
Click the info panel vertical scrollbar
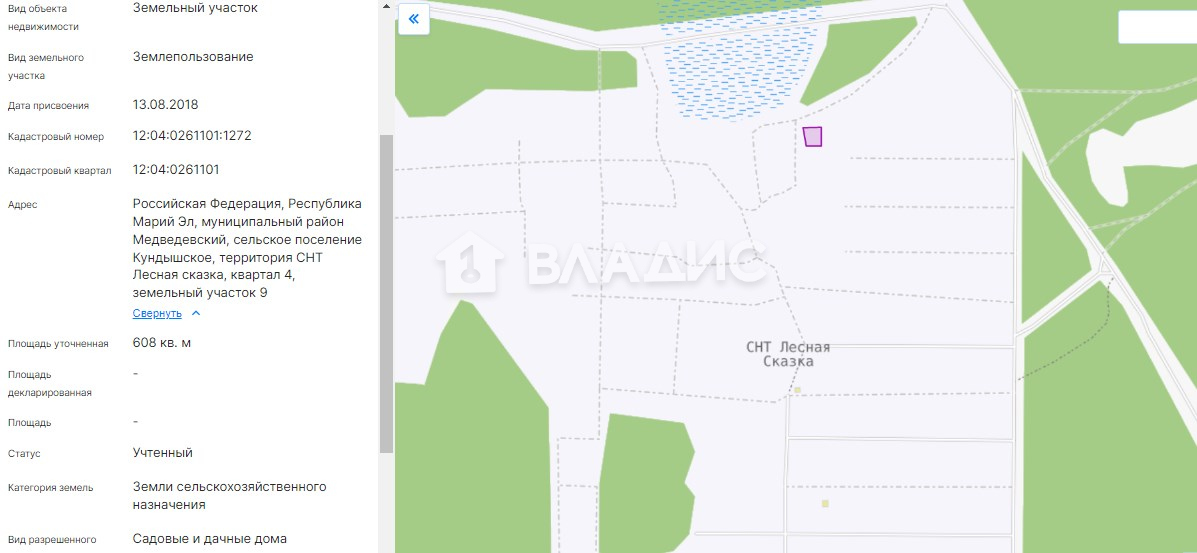pos(386,294)
